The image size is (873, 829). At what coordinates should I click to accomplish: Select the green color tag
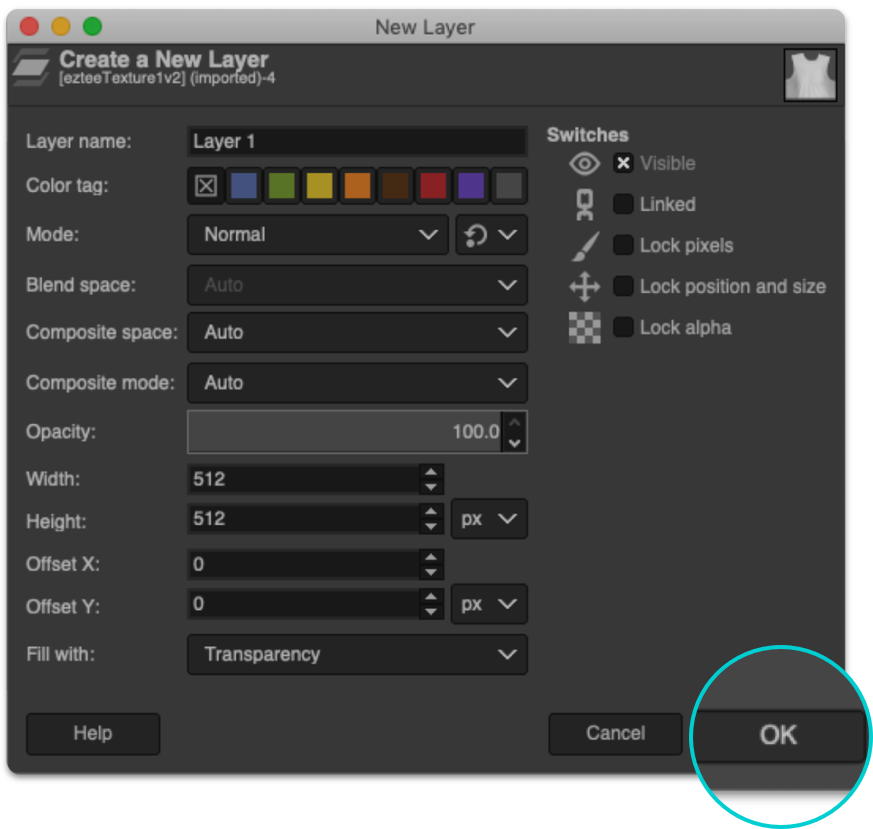click(x=282, y=185)
